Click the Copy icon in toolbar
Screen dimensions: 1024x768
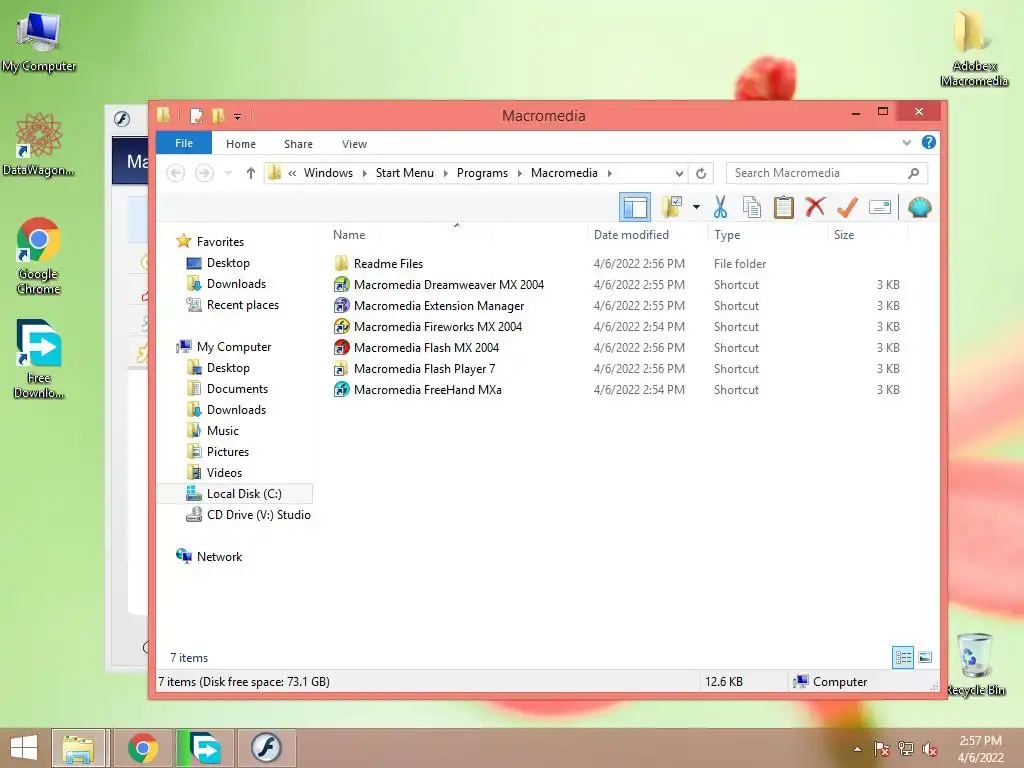point(752,208)
